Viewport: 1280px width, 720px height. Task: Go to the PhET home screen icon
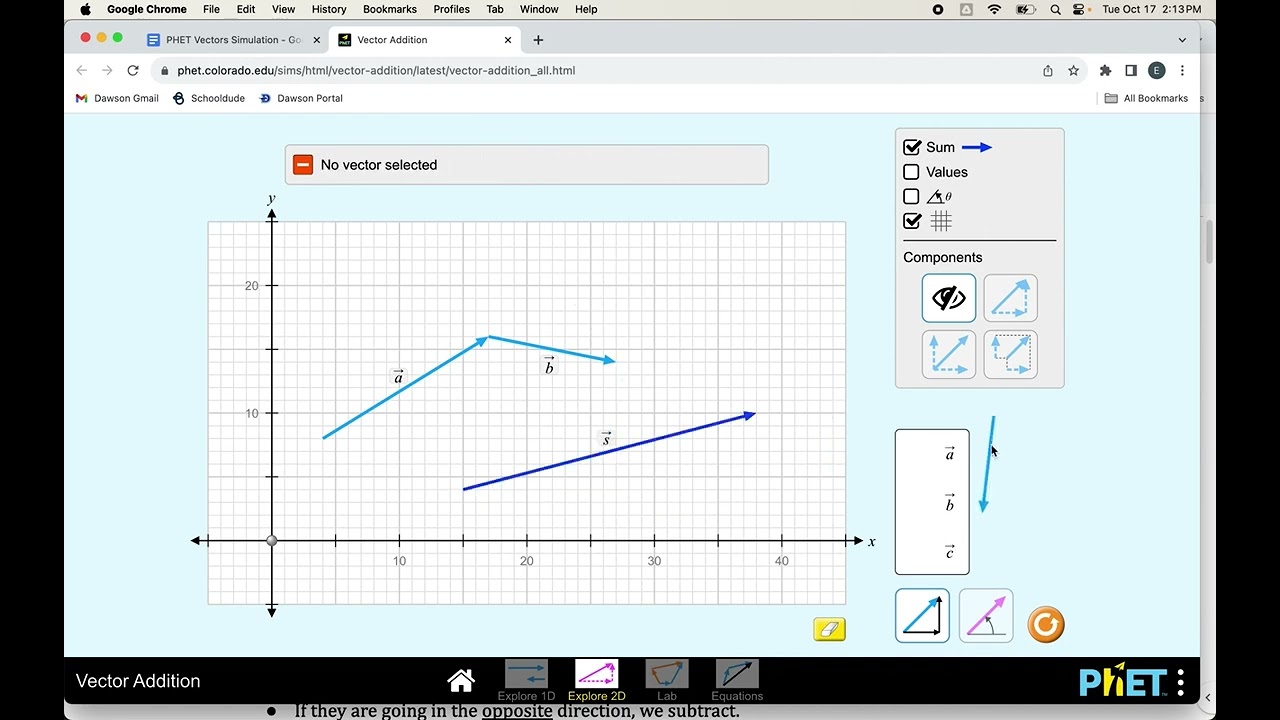click(461, 681)
